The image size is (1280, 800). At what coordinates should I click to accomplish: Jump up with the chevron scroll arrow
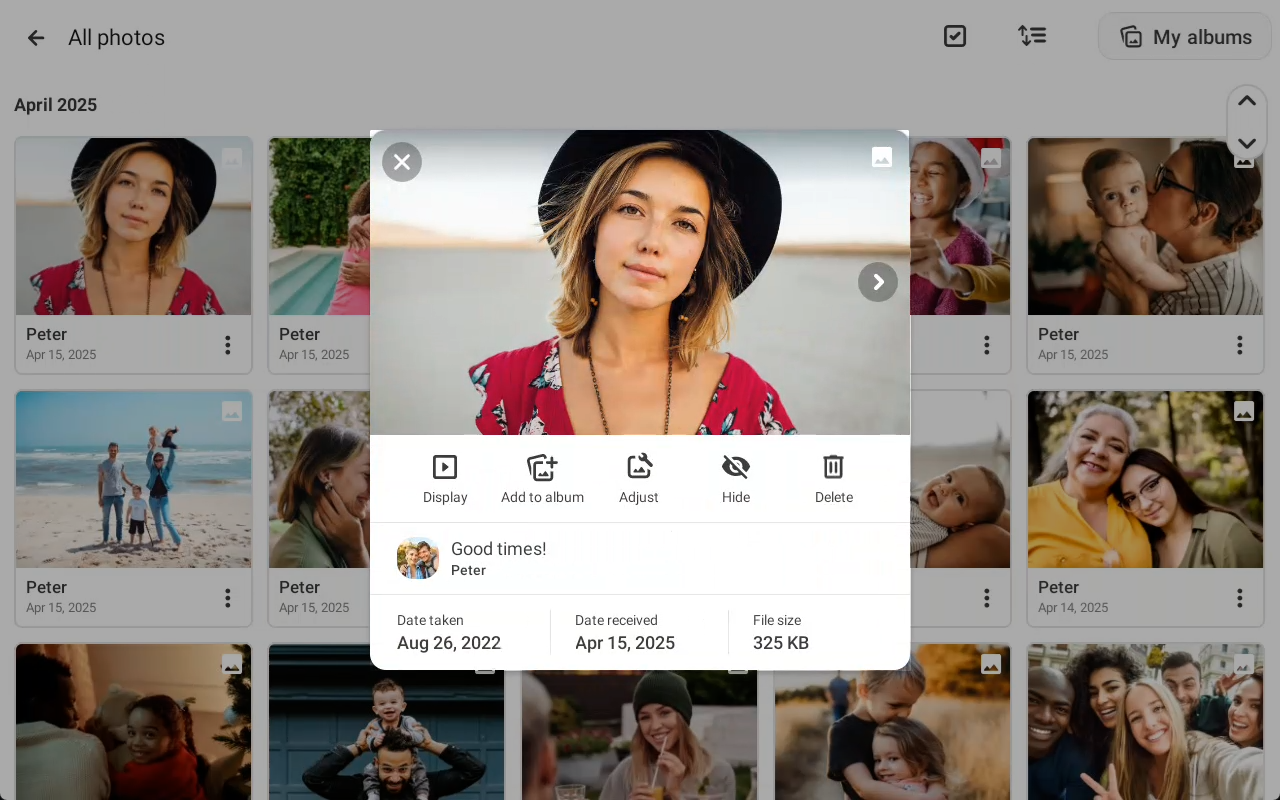[x=1247, y=101]
